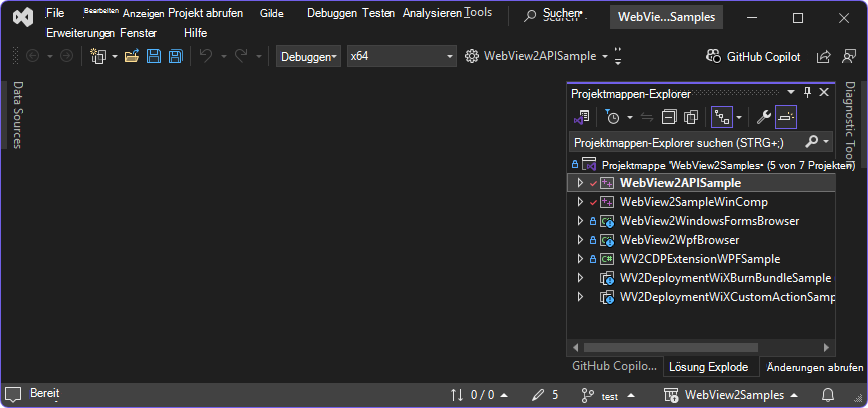Viewport: 868px width, 408px height.
Task: Open GitHub Copilot in the toolbar
Action: (753, 56)
